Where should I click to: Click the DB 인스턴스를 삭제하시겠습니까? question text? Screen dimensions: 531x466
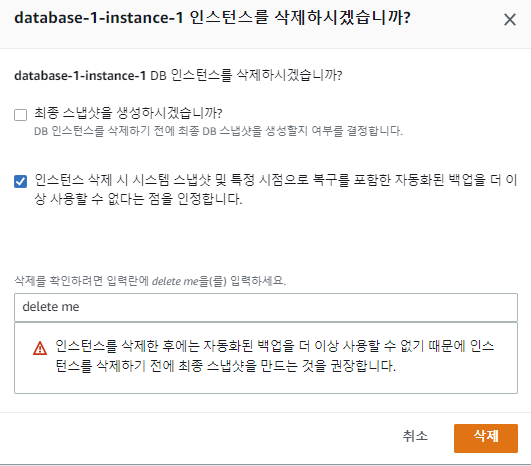[x=246, y=75]
